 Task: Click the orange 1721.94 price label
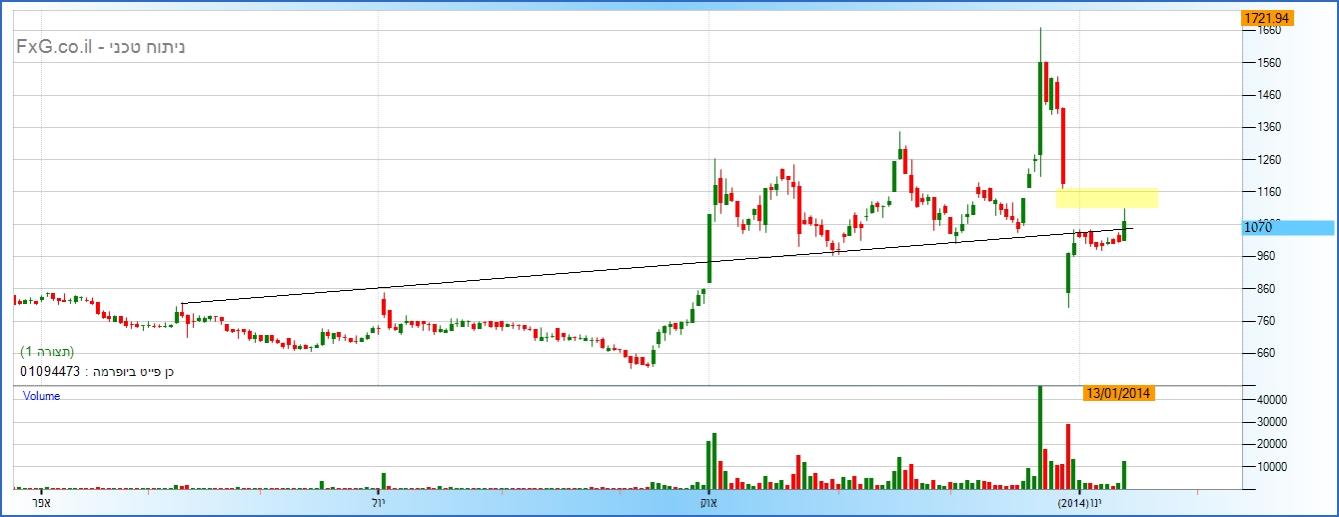(x=1266, y=18)
